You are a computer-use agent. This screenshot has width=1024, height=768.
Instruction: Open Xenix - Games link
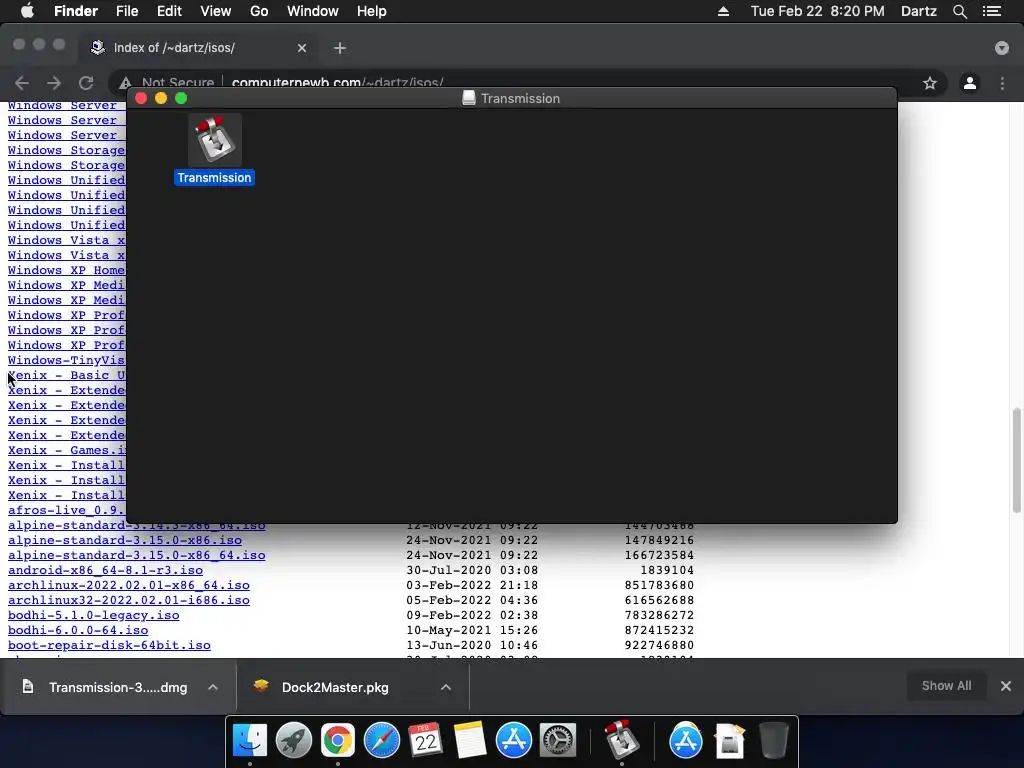[67, 451]
